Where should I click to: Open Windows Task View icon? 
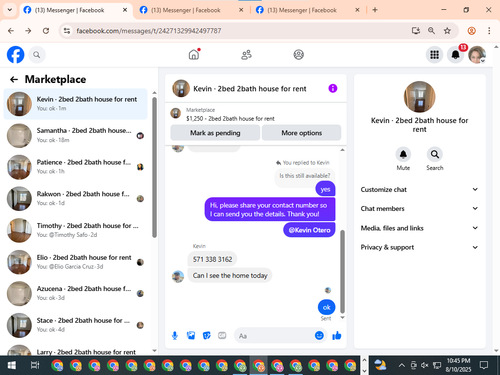(x=35, y=365)
